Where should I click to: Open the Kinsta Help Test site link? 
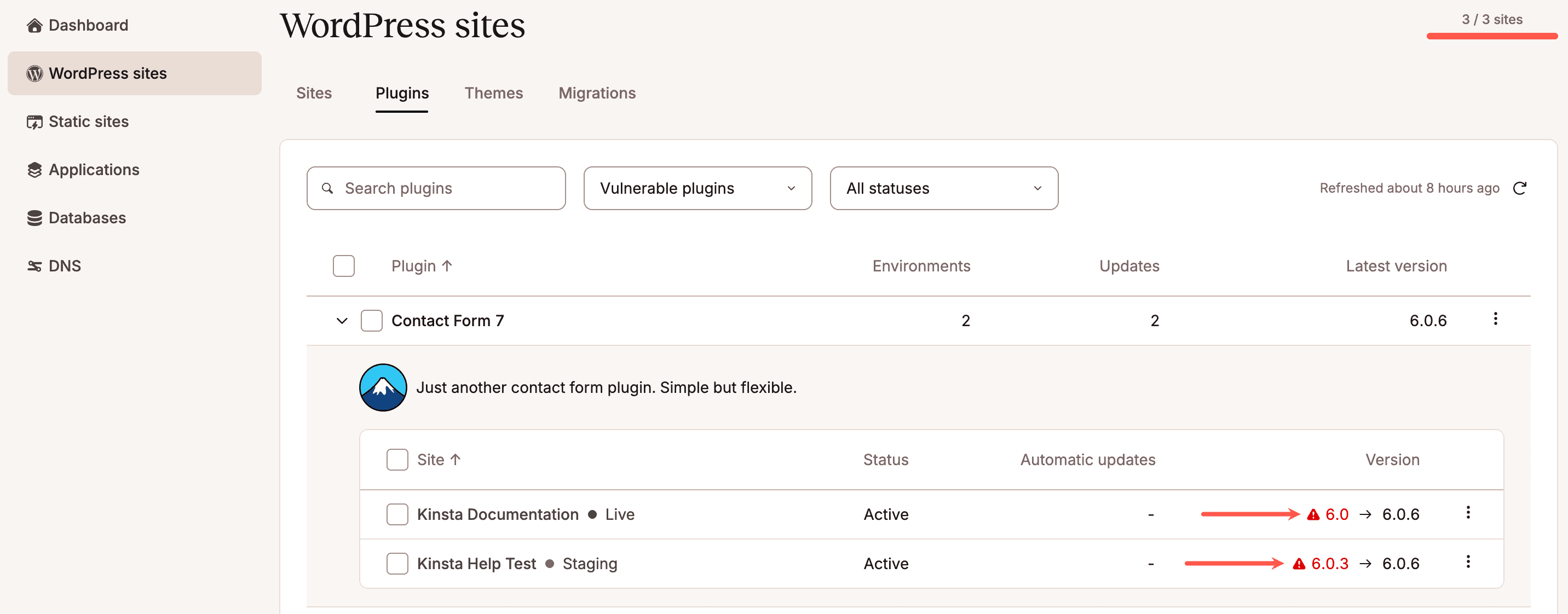(x=477, y=564)
